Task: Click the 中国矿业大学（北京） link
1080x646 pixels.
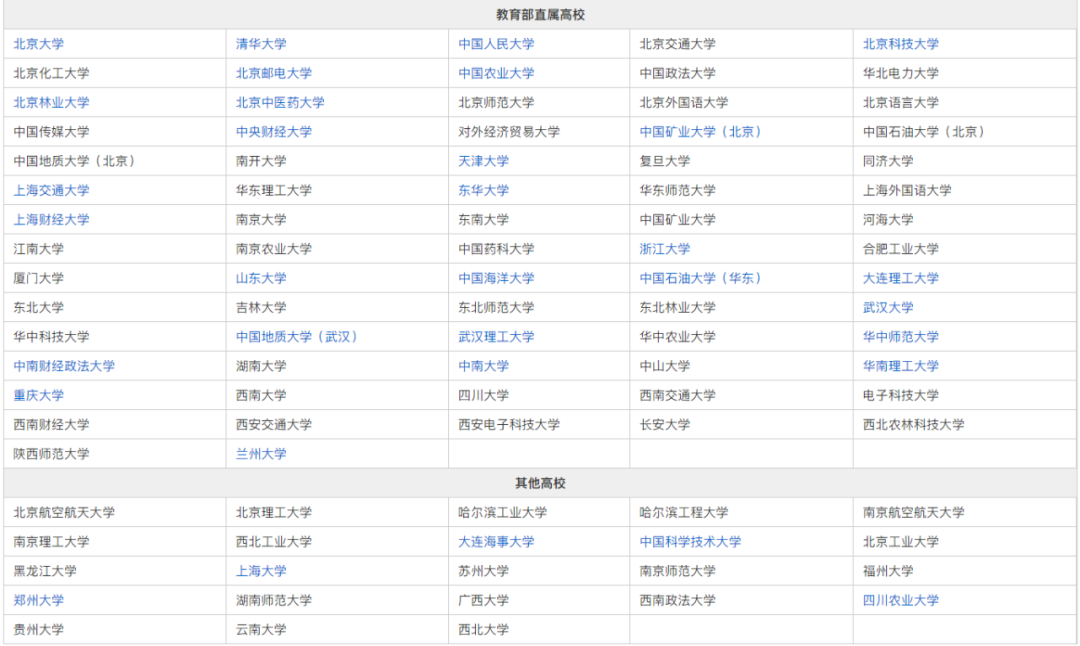Action: click(x=700, y=132)
